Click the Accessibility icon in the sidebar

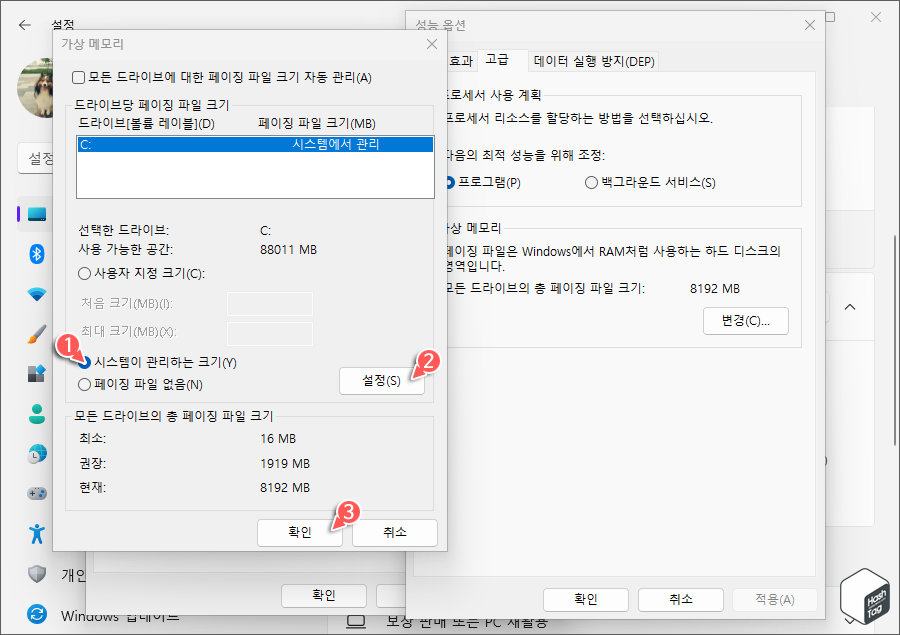[37, 533]
